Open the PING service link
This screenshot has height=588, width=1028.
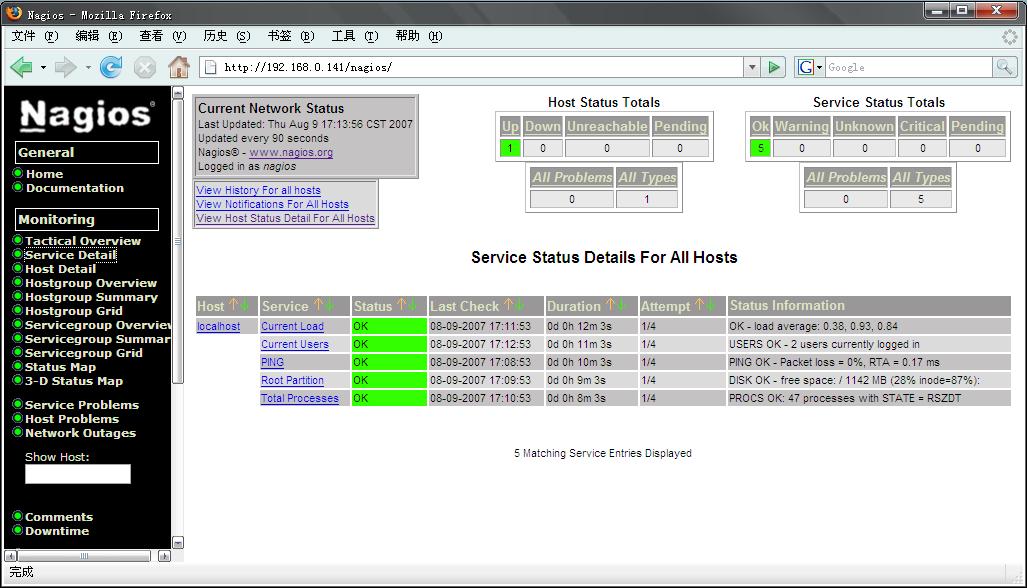[272, 362]
